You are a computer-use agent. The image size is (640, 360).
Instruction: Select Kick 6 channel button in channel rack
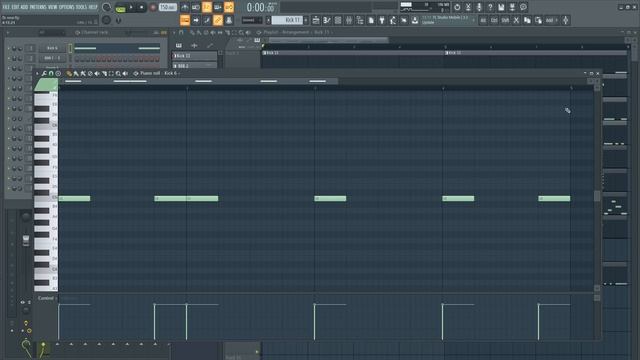[52, 48]
